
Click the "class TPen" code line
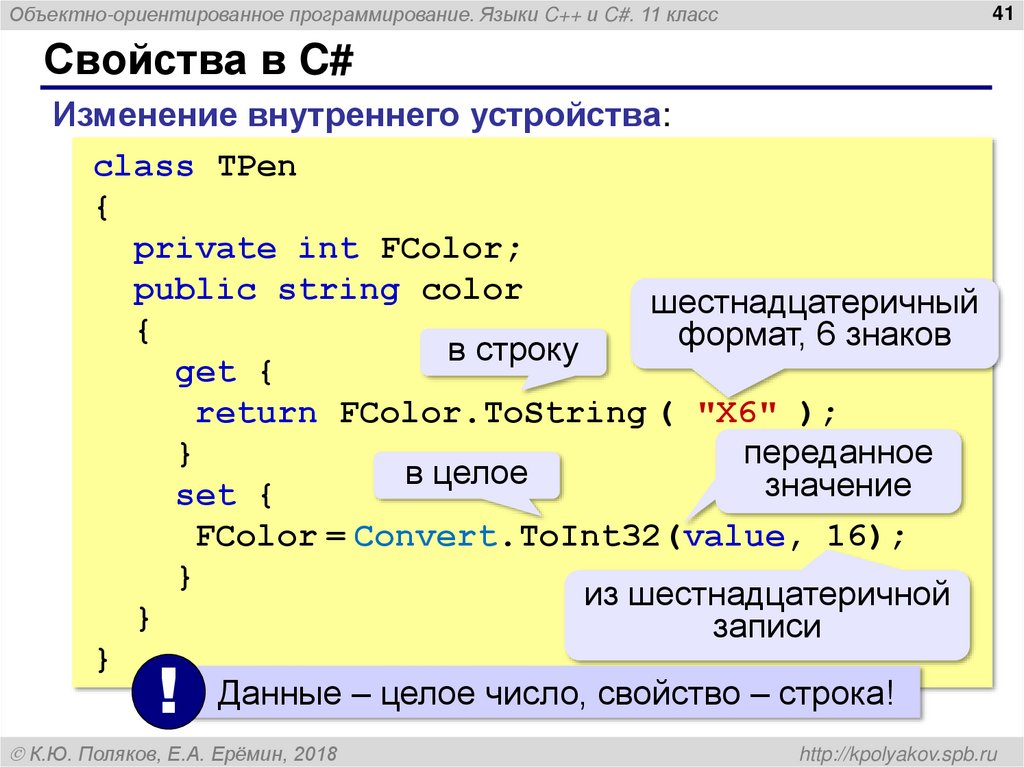[195, 166]
